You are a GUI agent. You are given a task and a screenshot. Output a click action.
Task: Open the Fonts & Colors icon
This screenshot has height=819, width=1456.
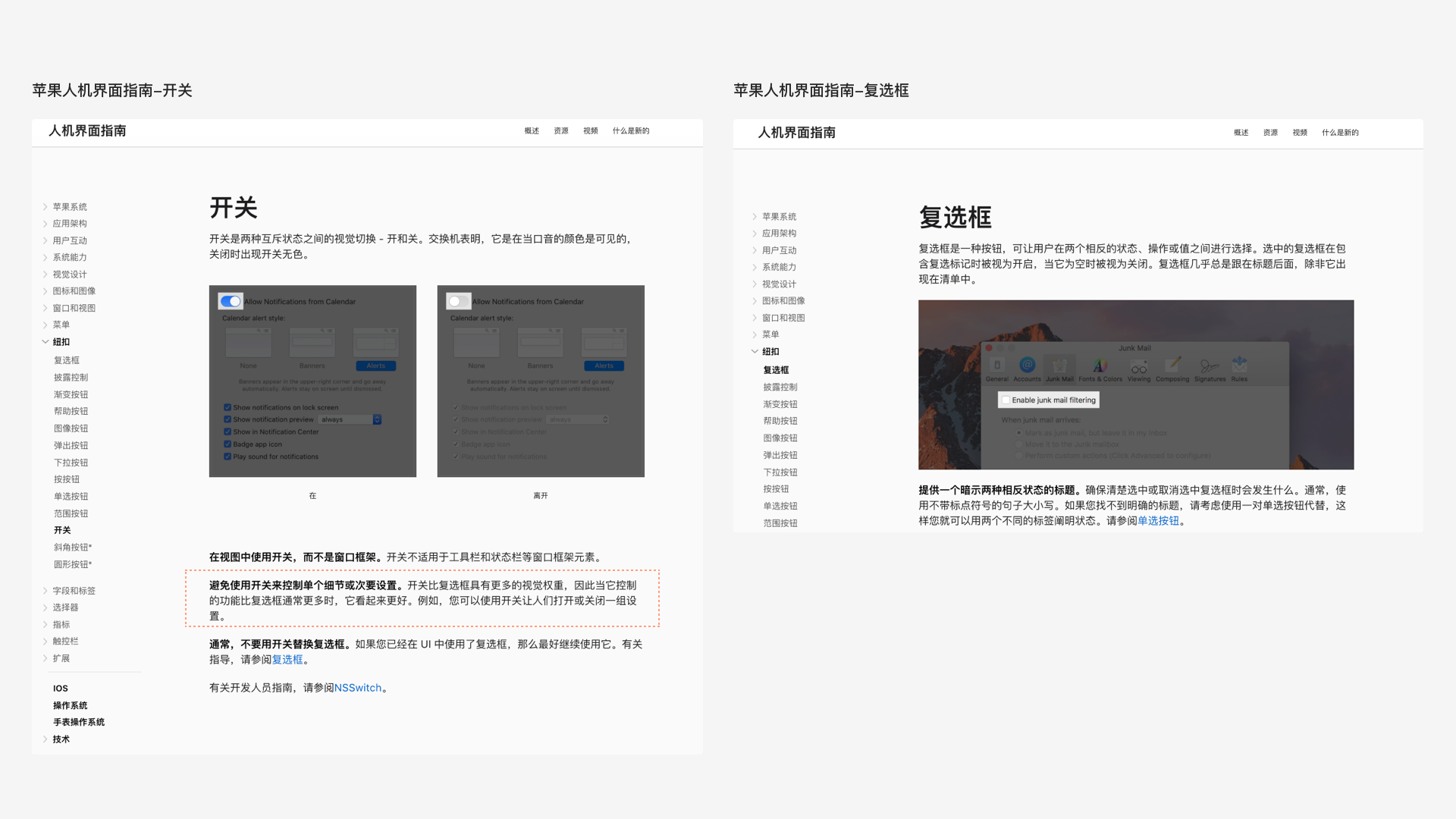pos(1100,366)
